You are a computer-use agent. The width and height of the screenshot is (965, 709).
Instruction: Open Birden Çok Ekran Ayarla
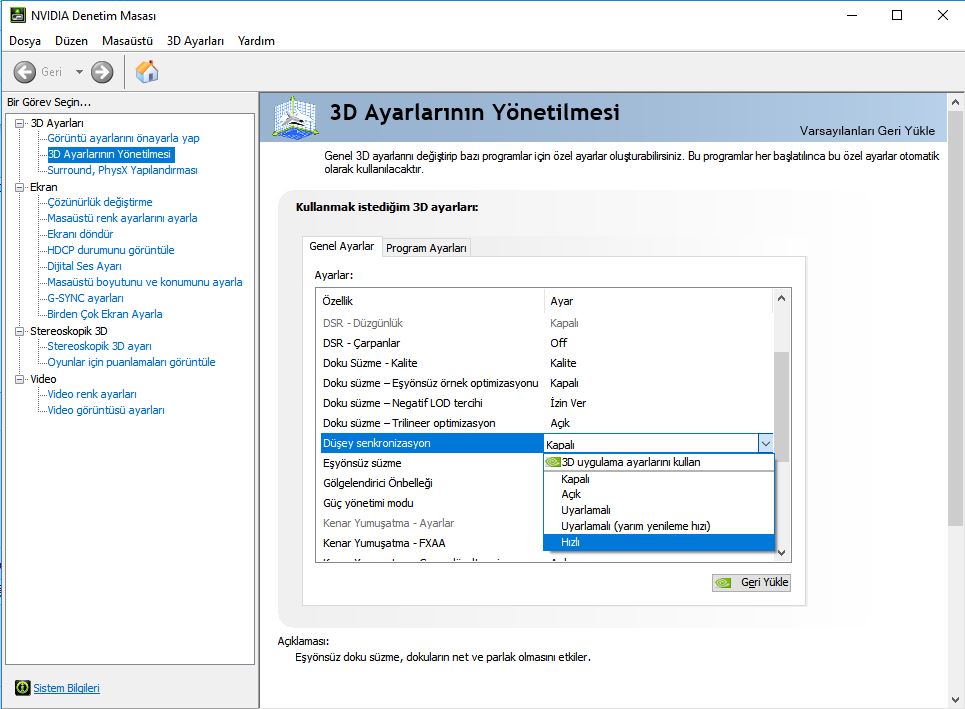coord(105,314)
